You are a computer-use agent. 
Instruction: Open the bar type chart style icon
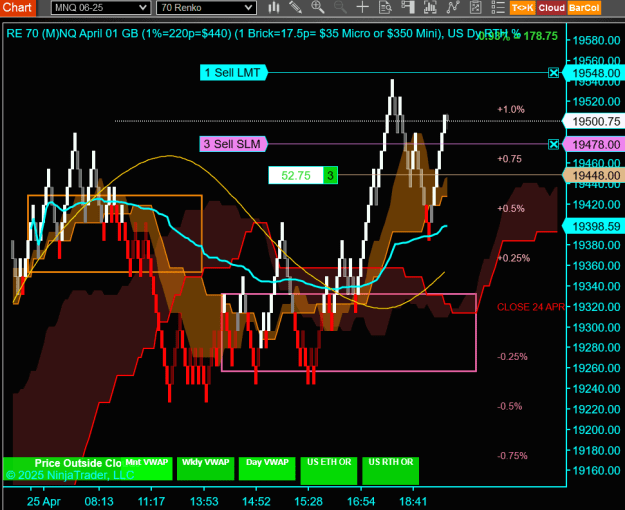273,7
